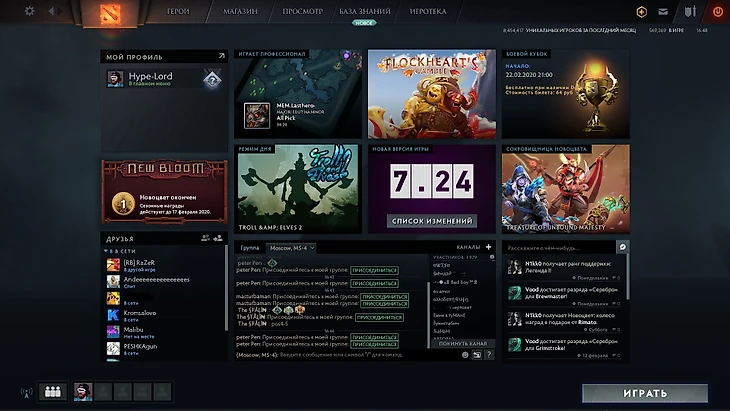Expand profile with the arrow icon
The height and width of the screenshot is (411, 730).
point(222,56)
